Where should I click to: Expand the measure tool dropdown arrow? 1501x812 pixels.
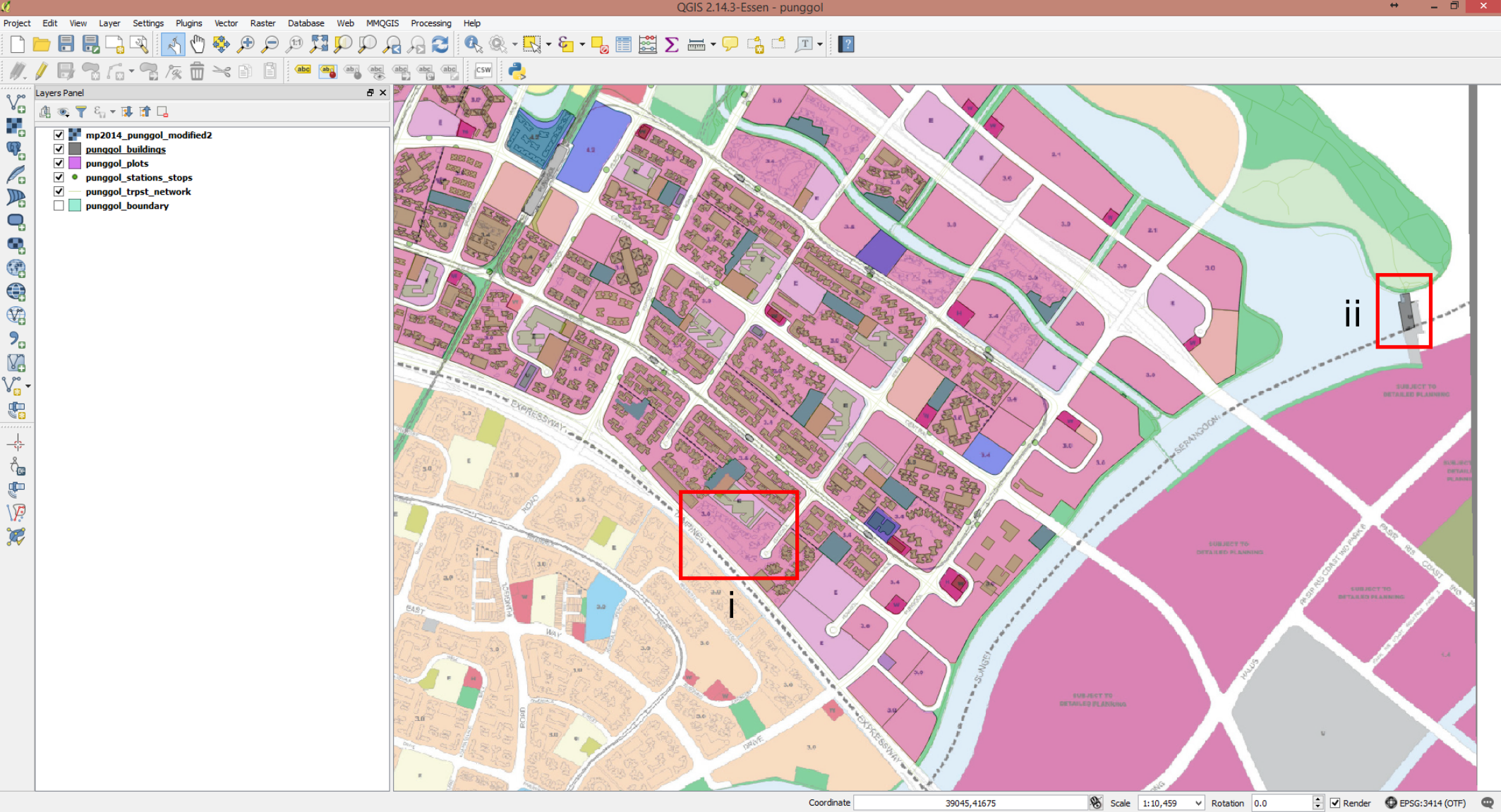(x=713, y=44)
